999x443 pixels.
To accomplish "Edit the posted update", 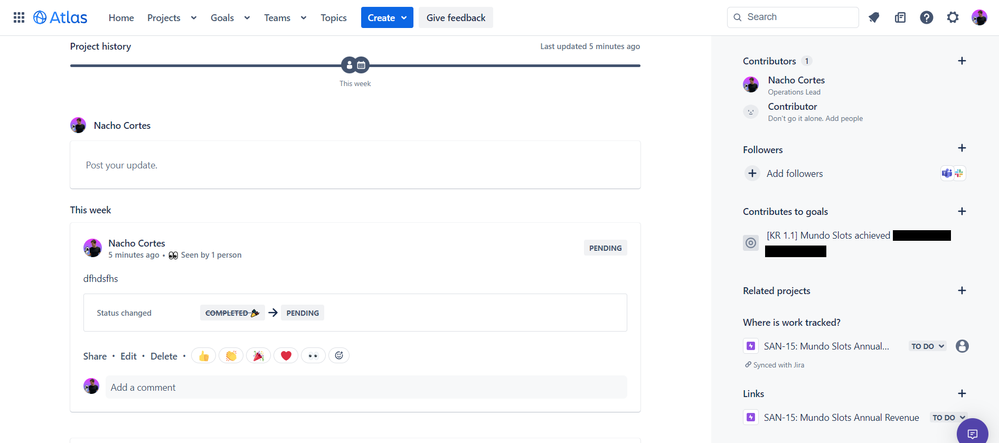I will pos(129,356).
